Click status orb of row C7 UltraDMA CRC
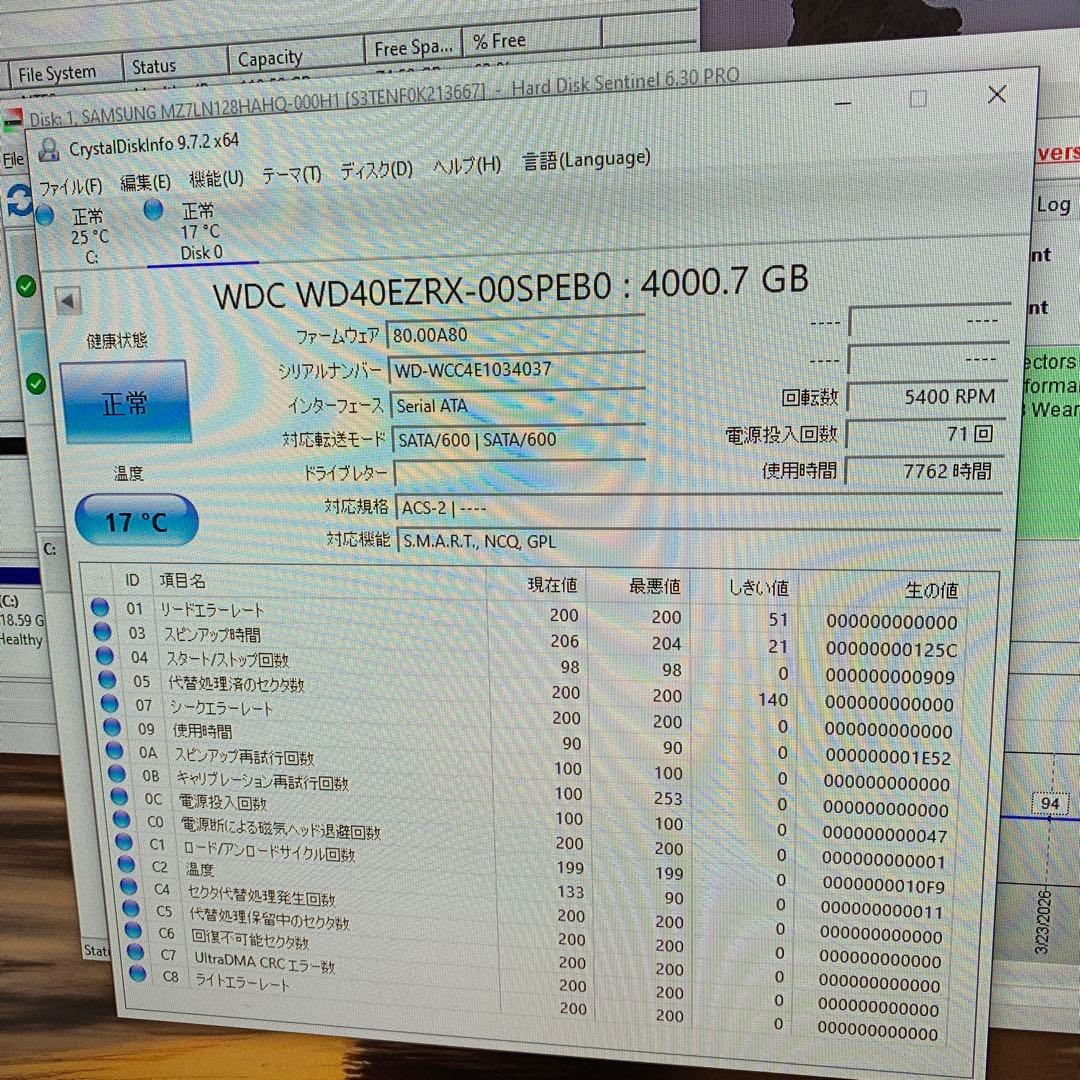Viewport: 1080px width, 1080px height. point(136,951)
